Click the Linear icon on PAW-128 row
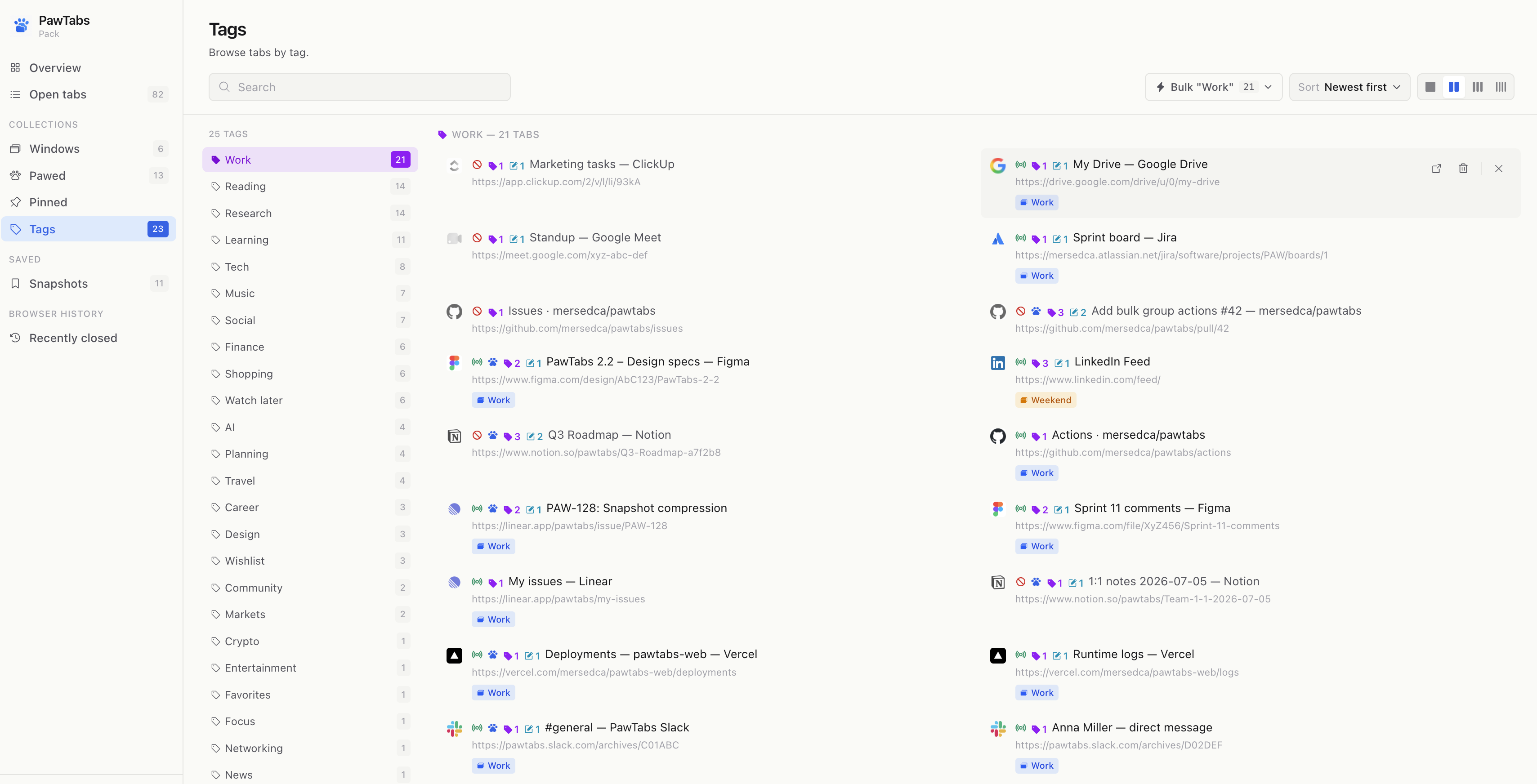Image resolution: width=1537 pixels, height=784 pixels. click(454, 509)
